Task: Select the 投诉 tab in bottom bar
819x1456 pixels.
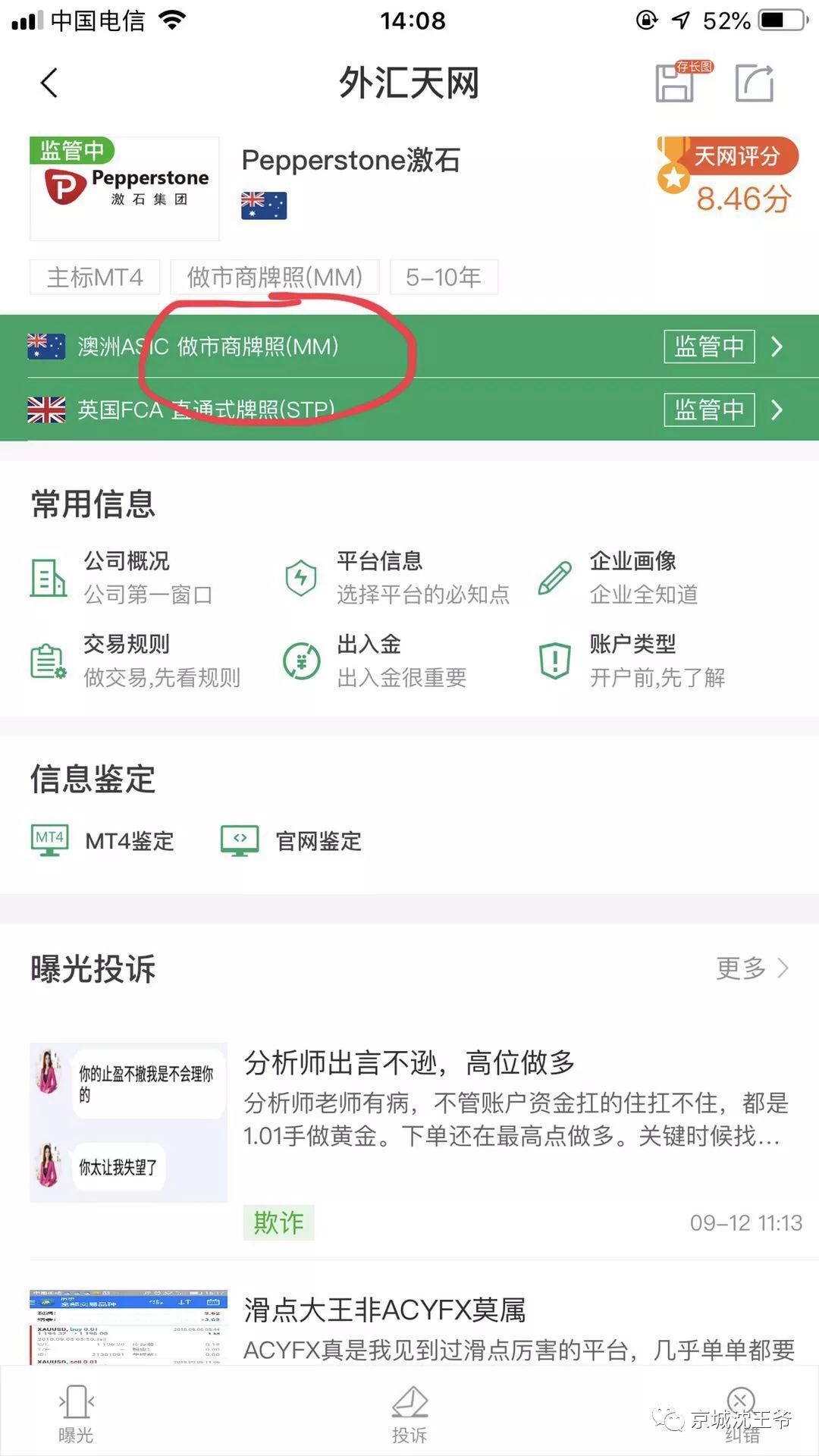Action: point(409,1414)
